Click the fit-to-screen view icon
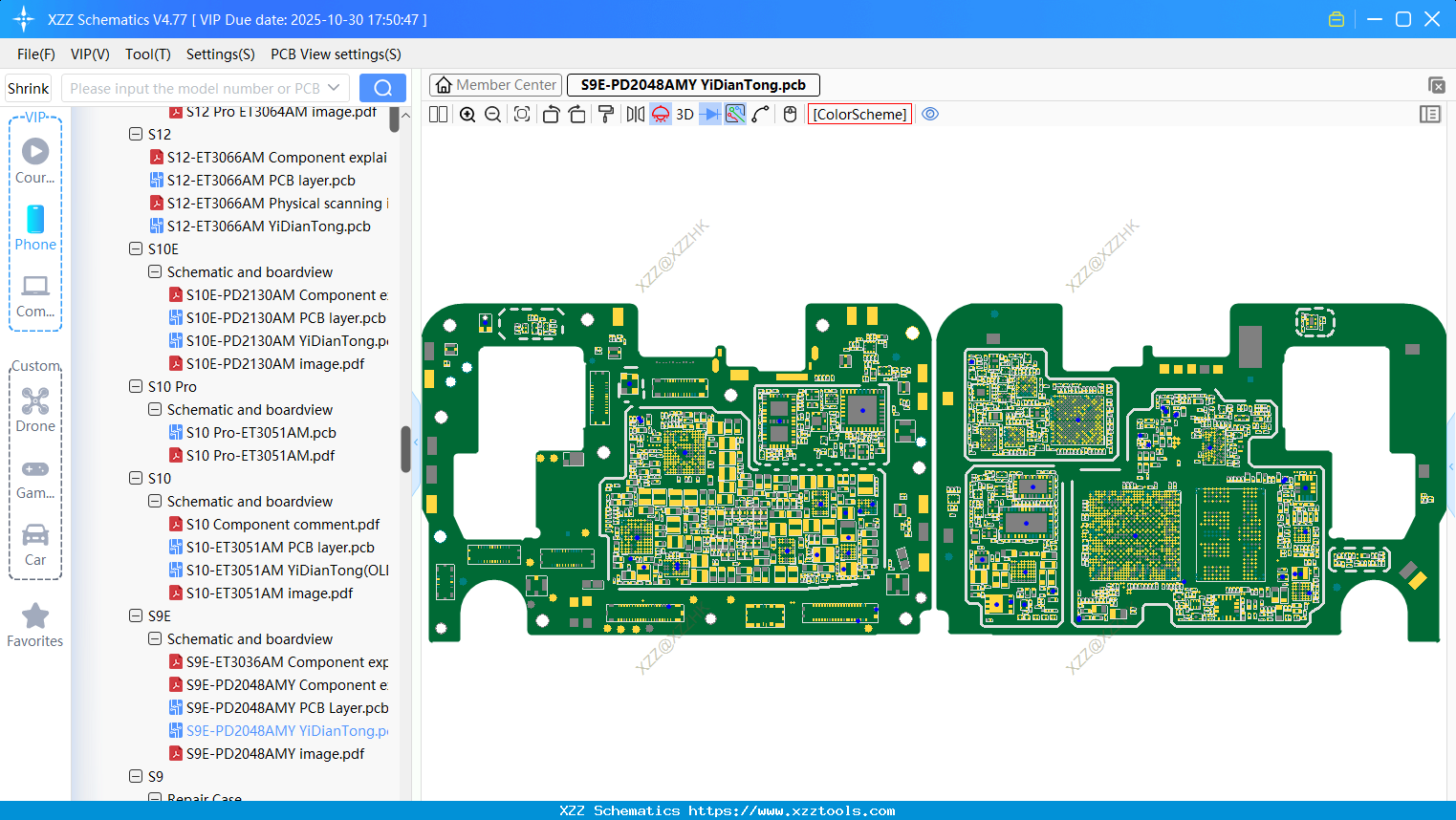Viewport: 1456px width, 820px height. (522, 115)
